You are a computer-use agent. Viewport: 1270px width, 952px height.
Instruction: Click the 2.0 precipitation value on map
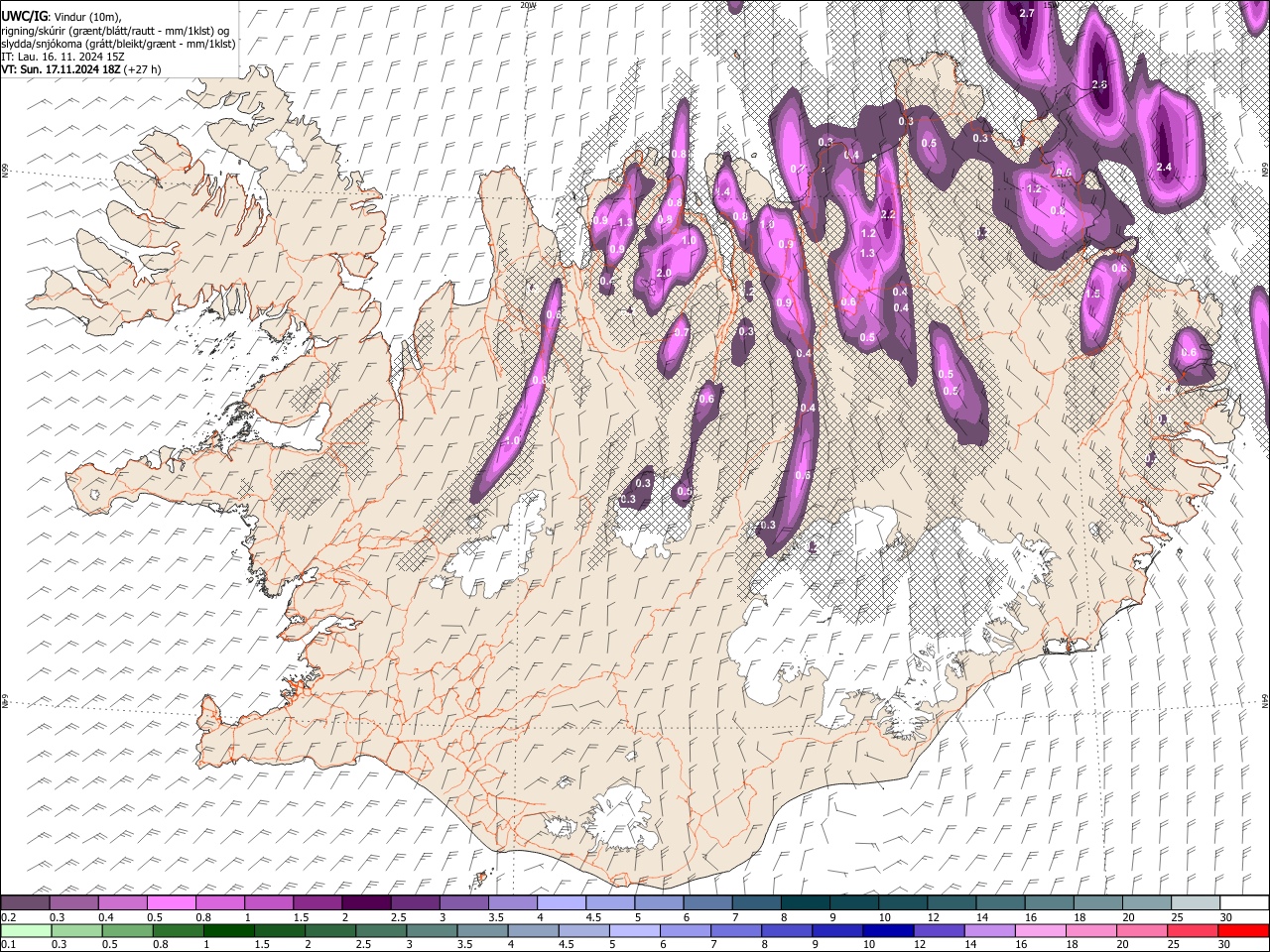click(664, 273)
